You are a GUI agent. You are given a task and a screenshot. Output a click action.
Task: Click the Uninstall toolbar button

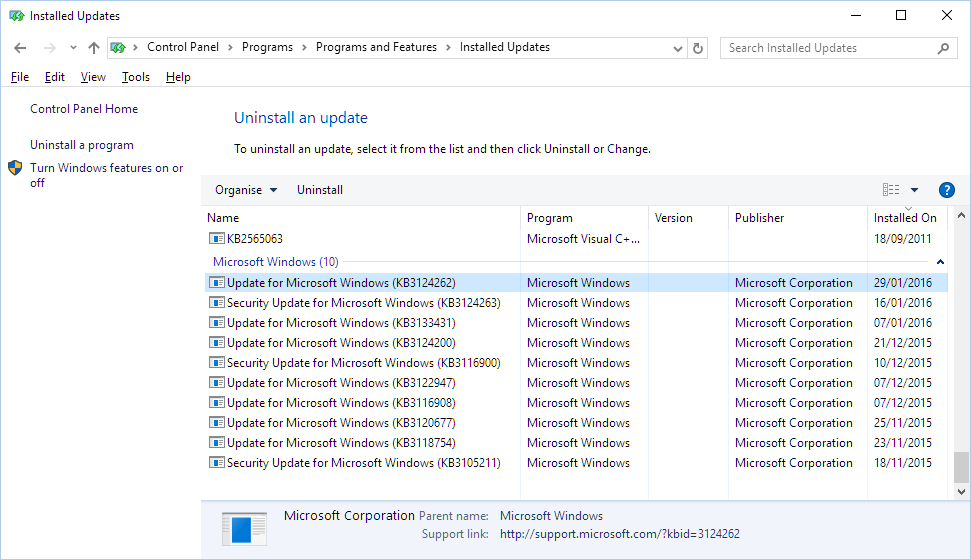point(320,190)
